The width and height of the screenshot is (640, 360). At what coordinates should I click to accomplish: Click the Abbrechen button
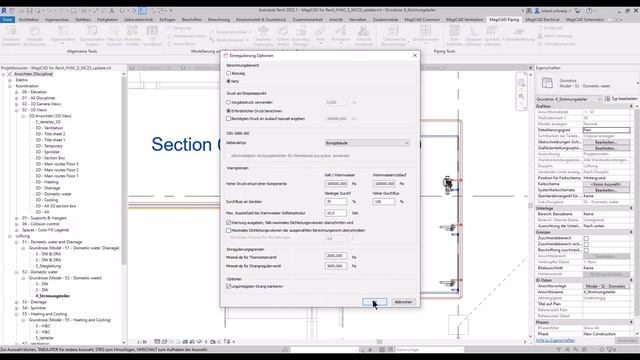tap(403, 302)
